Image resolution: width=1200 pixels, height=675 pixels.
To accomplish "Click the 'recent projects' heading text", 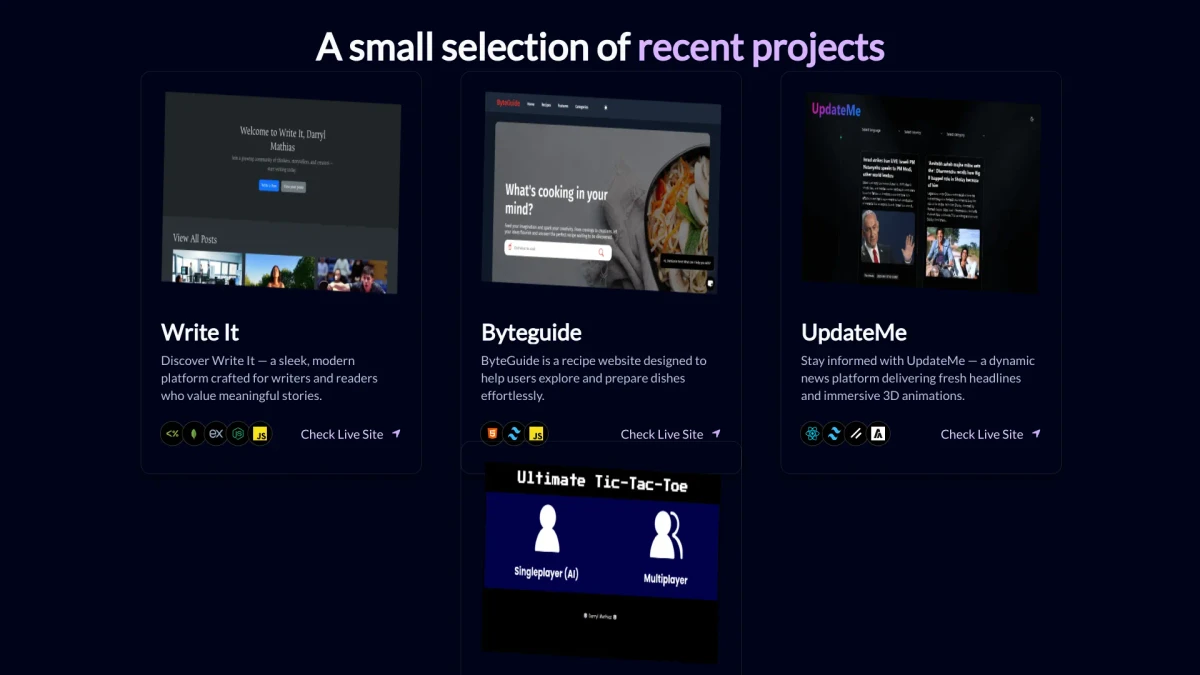I will click(761, 47).
